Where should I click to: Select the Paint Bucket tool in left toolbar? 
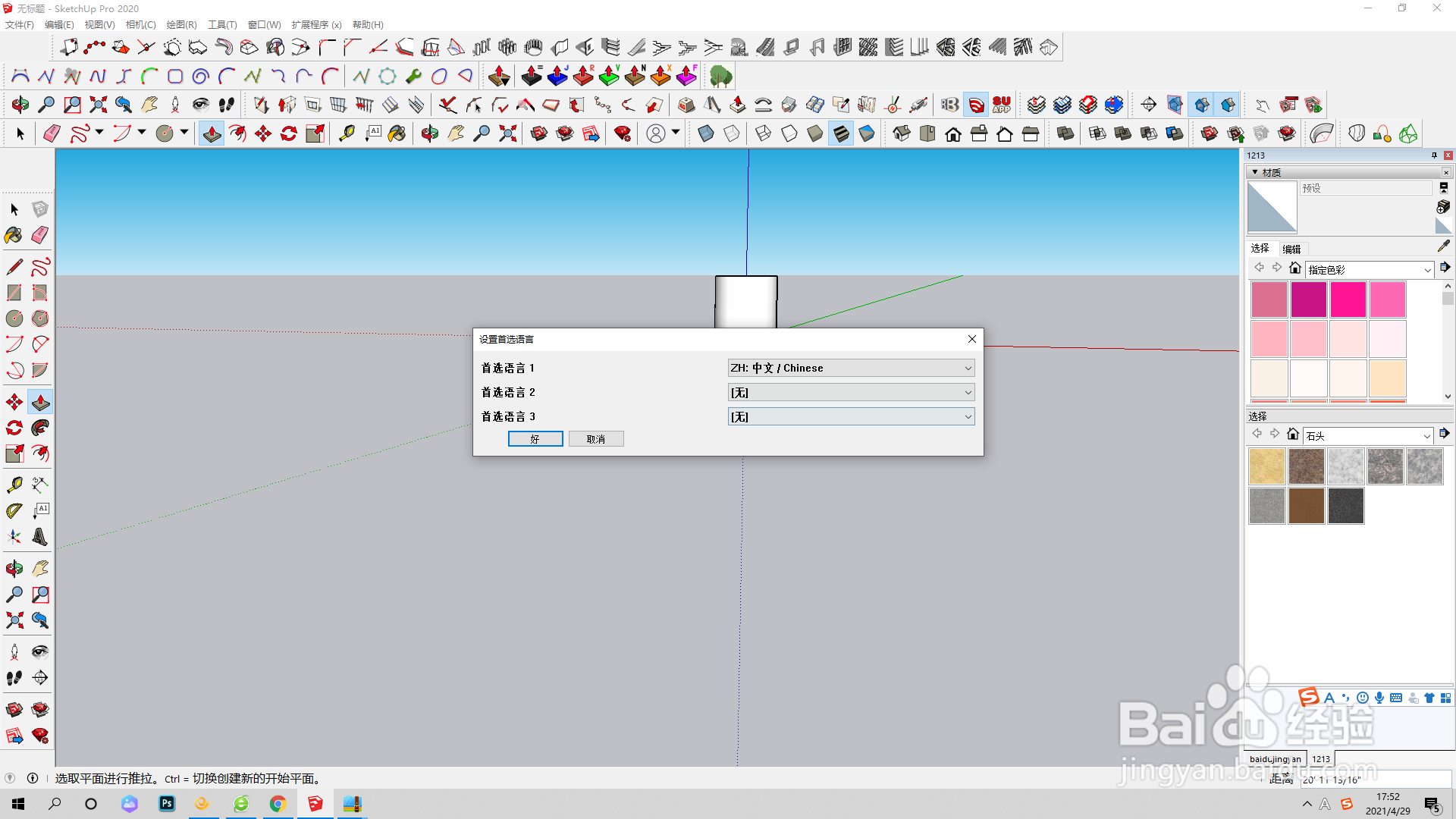tap(14, 235)
